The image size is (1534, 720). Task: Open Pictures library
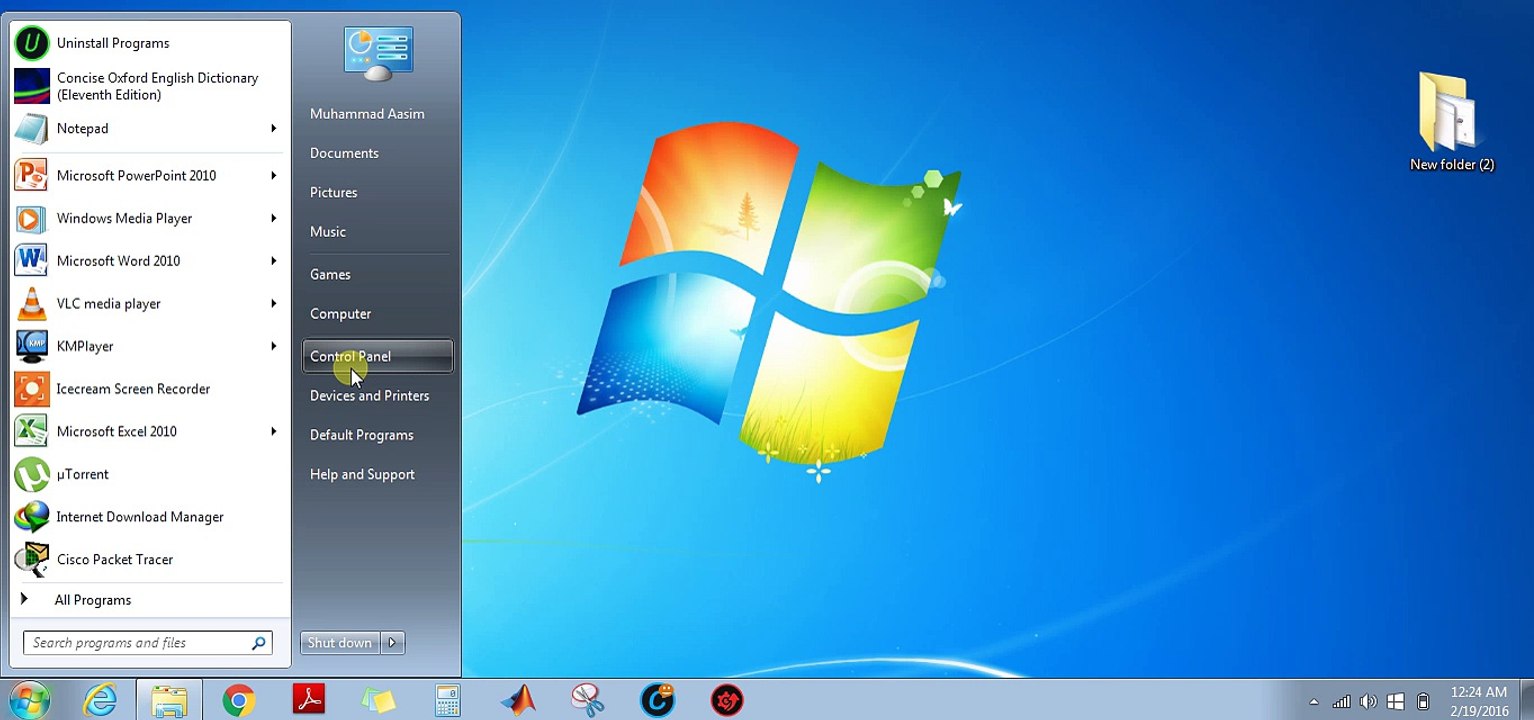click(333, 192)
